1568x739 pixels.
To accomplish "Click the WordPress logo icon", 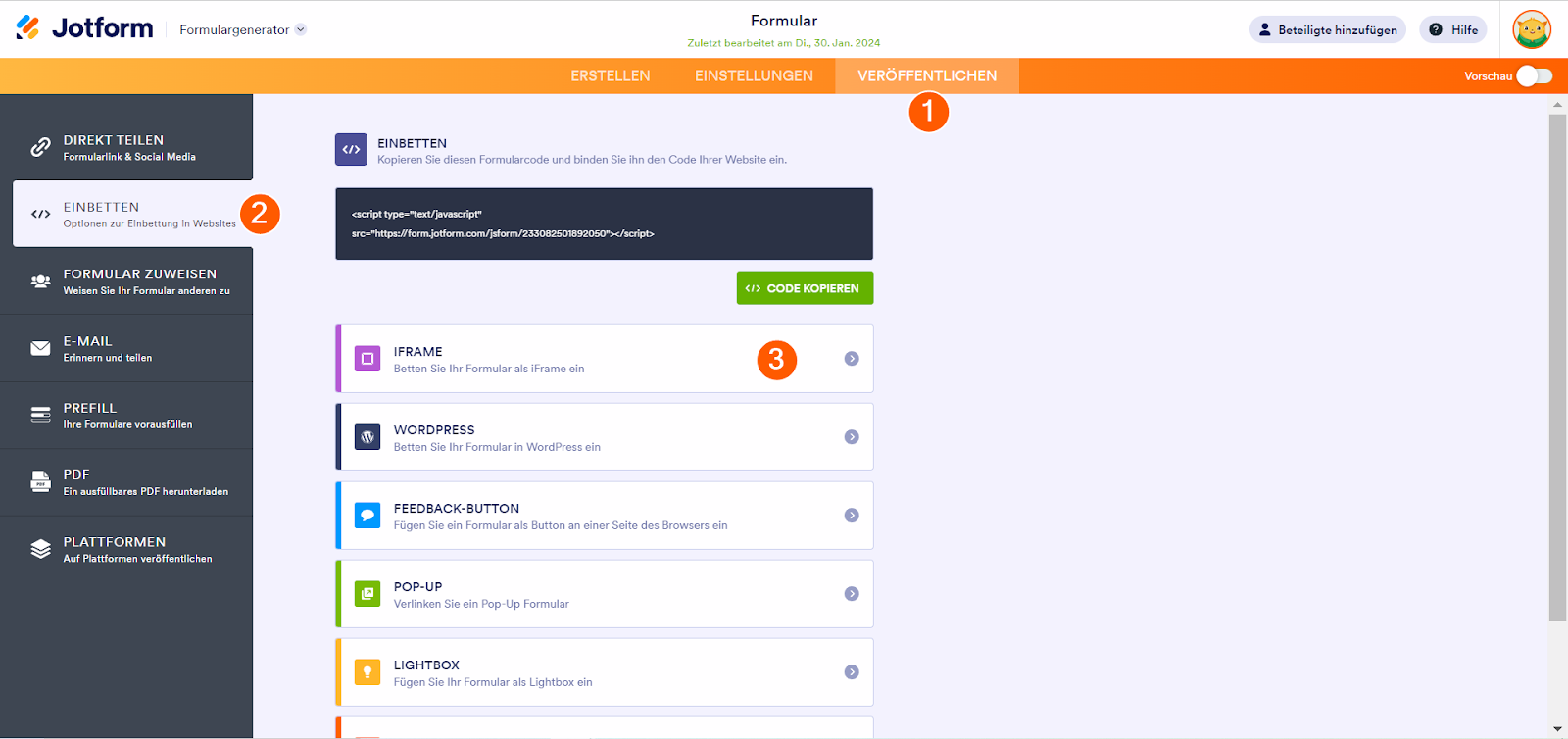I will coord(367,437).
